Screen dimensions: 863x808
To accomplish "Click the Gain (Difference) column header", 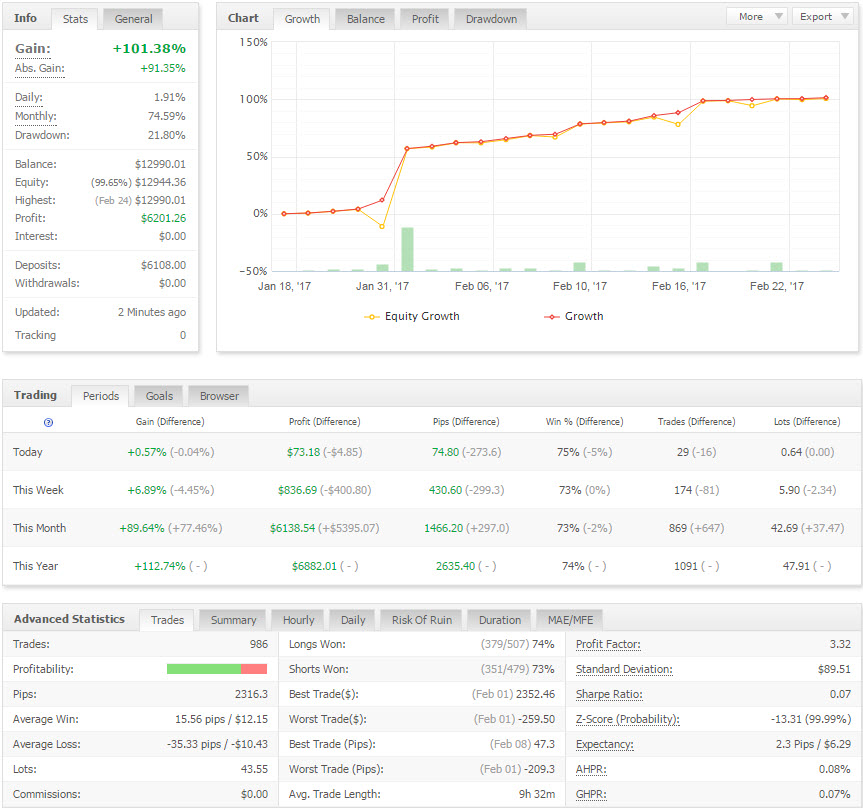I will [x=170, y=422].
